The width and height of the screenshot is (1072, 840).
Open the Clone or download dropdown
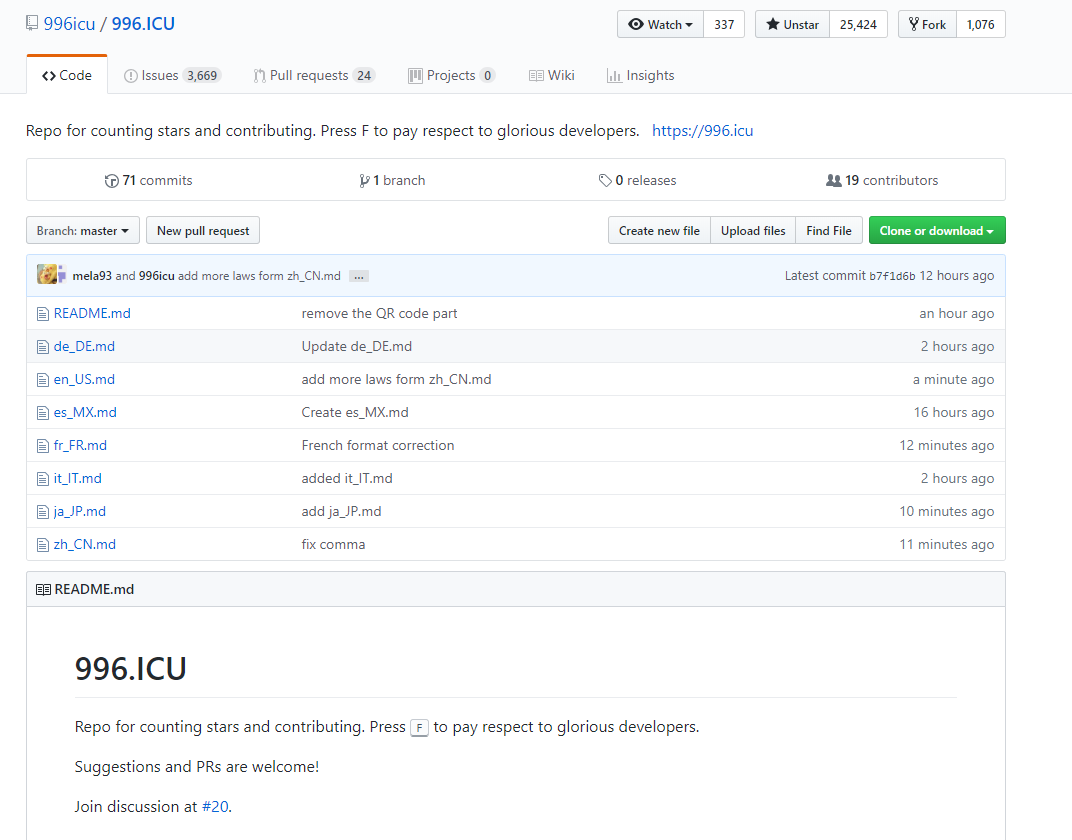[936, 231]
